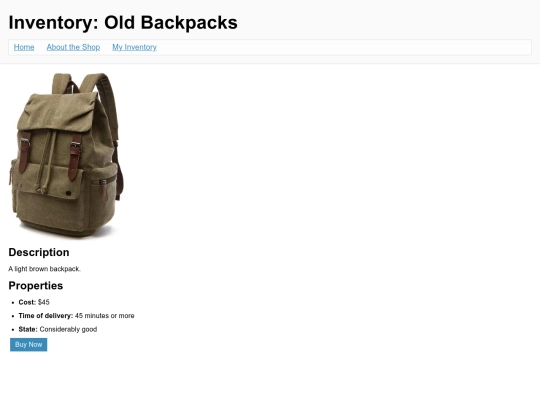Click the Description heading
This screenshot has width=540, height=405.
click(x=39, y=252)
